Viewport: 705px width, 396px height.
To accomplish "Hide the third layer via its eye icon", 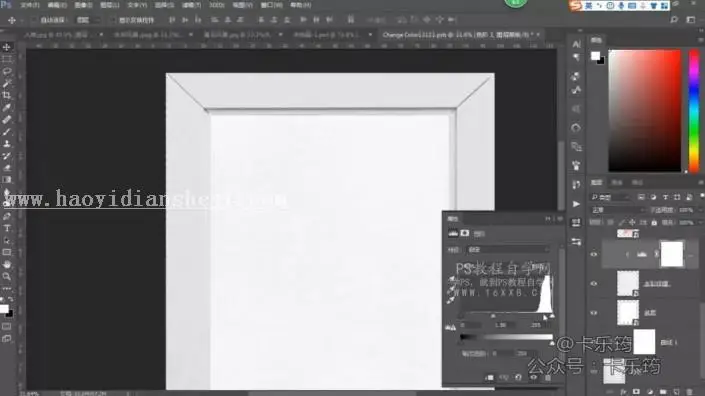I will coord(594,313).
